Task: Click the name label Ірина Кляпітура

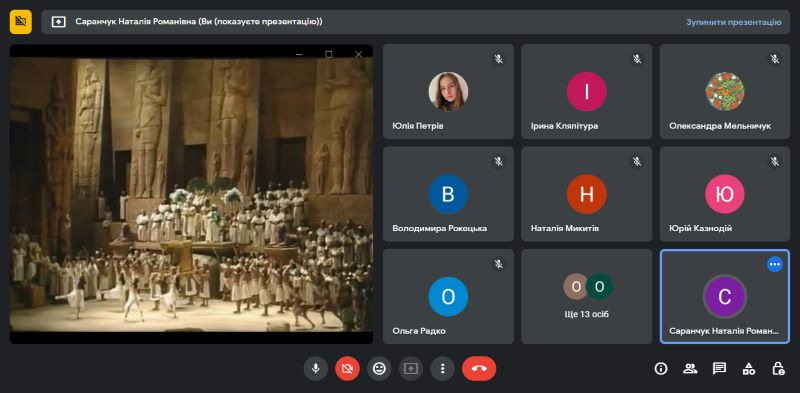Action: [x=564, y=126]
